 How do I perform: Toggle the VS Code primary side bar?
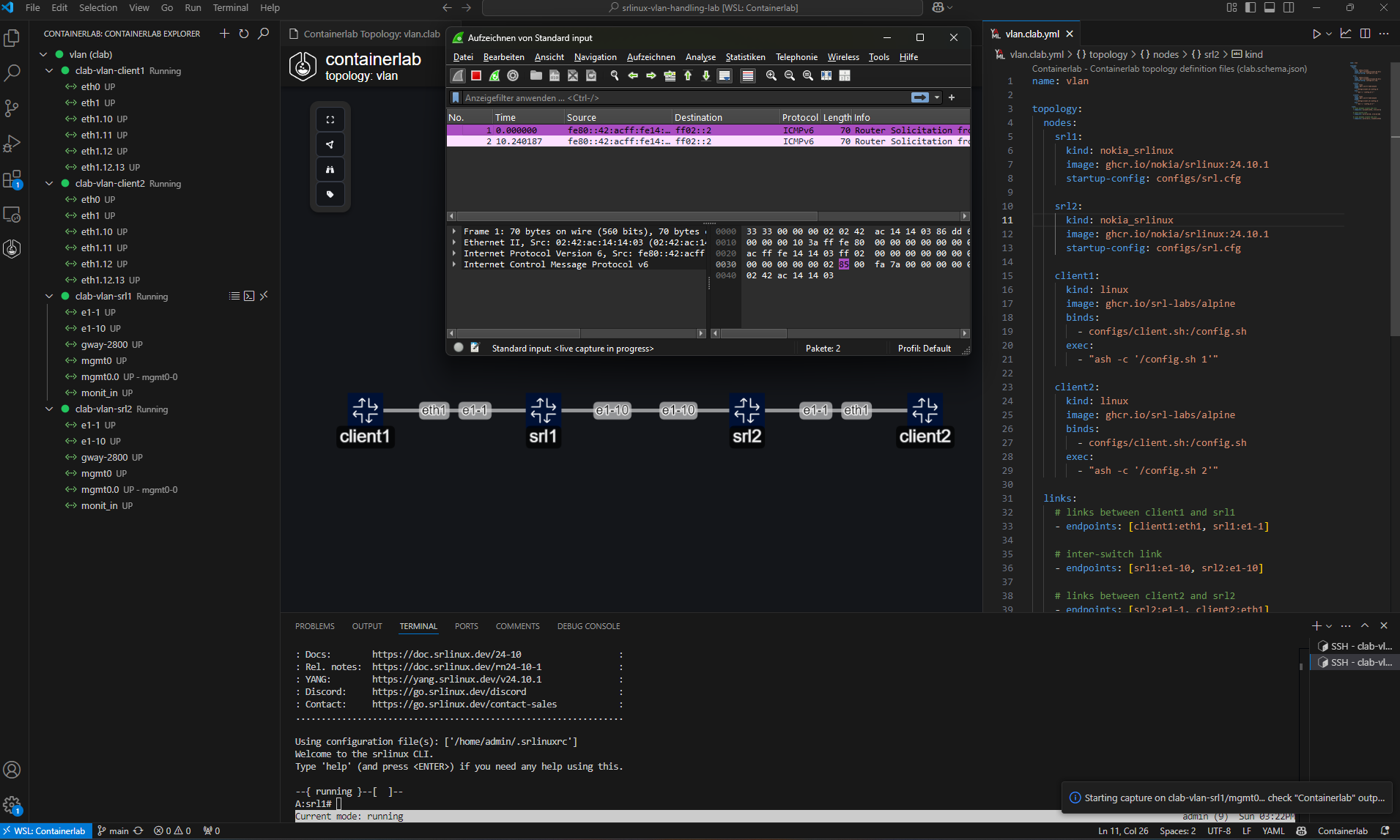[x=1251, y=7]
